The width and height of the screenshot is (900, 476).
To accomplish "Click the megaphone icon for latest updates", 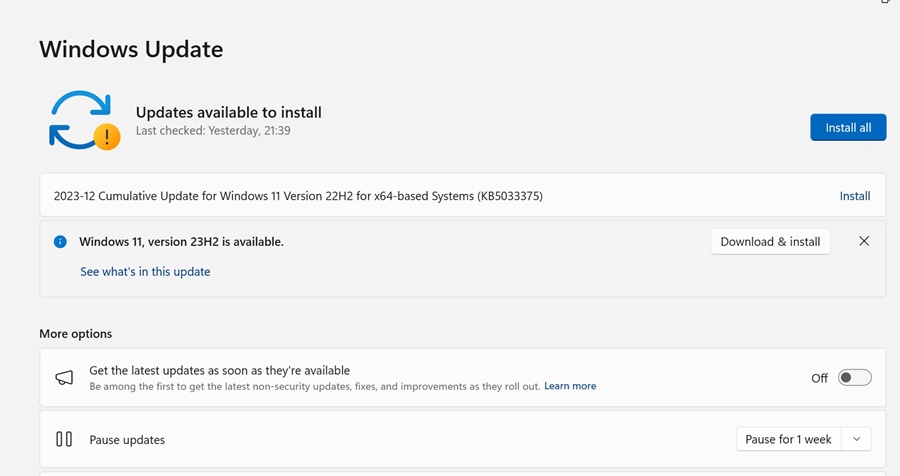I will click(x=64, y=378).
